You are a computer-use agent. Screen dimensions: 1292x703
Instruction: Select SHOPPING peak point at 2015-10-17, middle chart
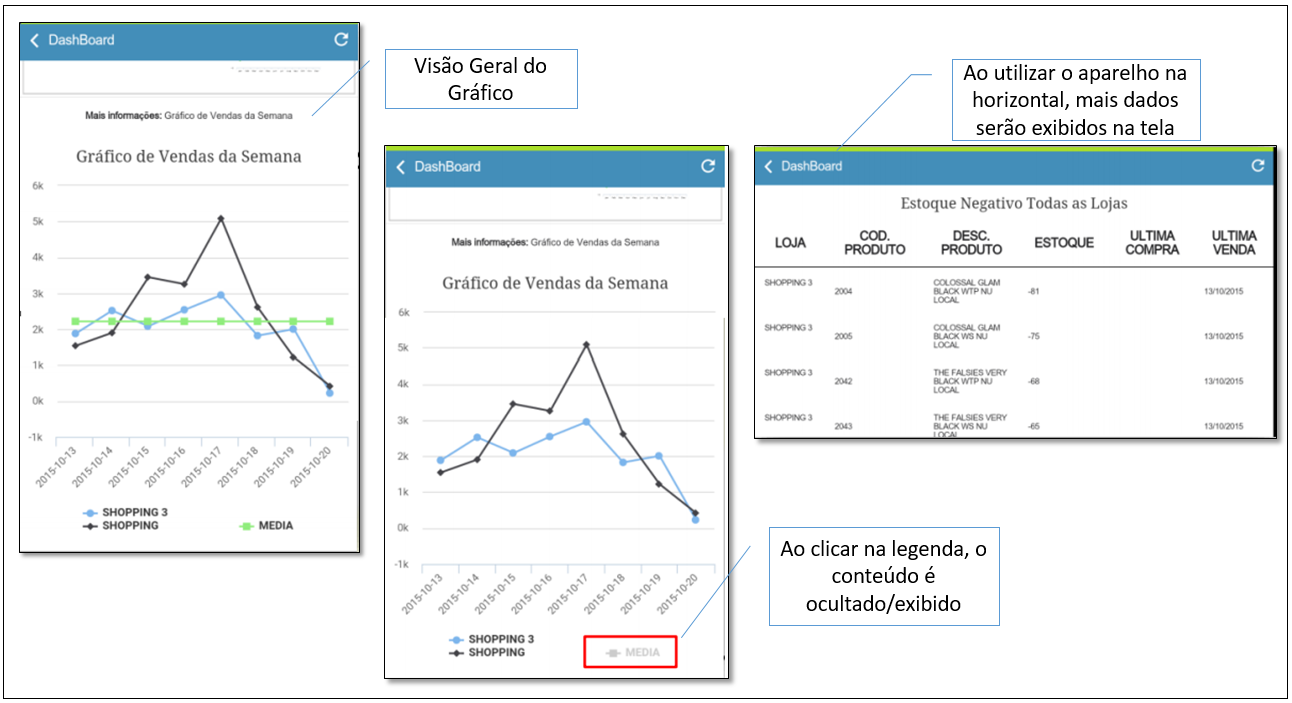click(587, 345)
